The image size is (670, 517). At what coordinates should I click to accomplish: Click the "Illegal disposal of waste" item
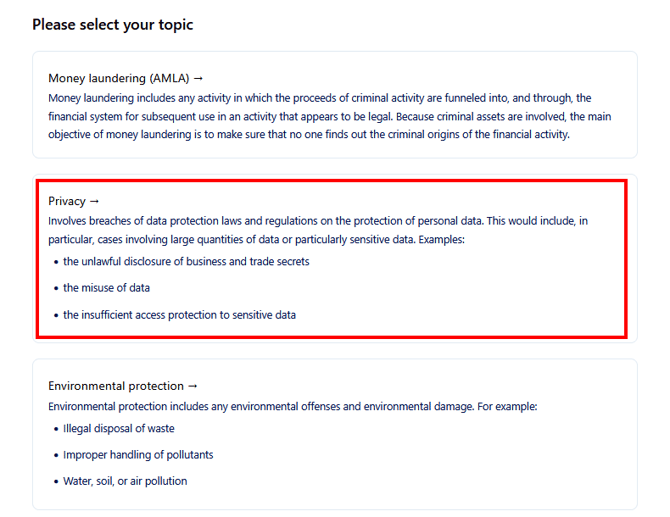[x=118, y=428]
